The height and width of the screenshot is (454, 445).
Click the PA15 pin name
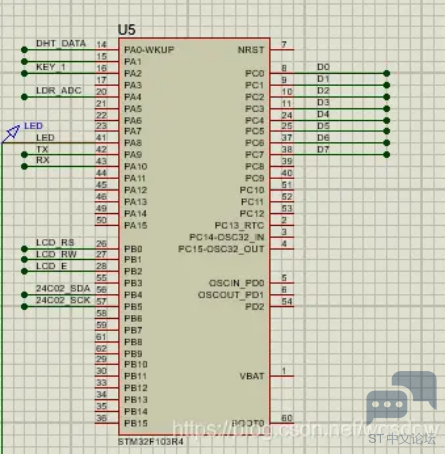tap(136, 225)
